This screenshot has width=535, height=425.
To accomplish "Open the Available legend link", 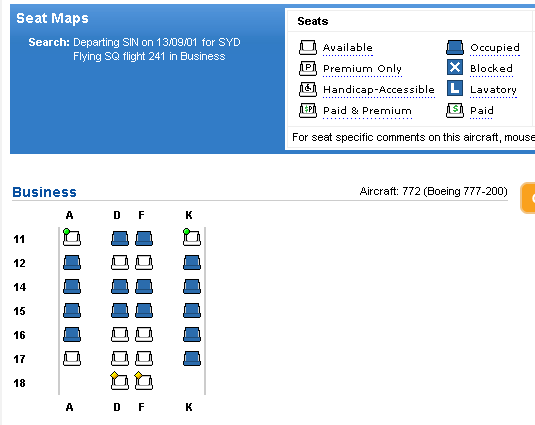I will [348, 47].
